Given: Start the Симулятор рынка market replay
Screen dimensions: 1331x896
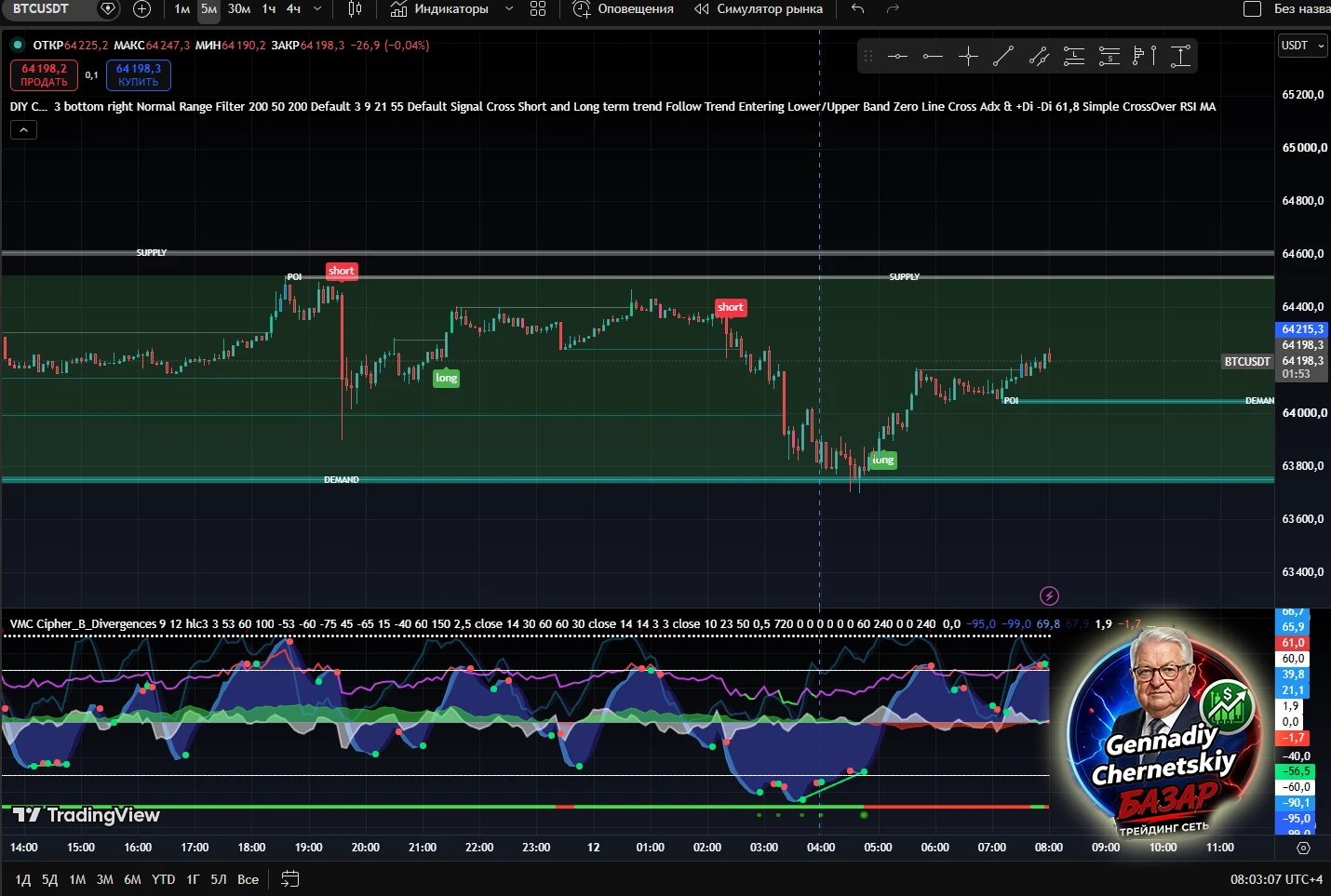Looking at the screenshot, I should (x=759, y=9).
